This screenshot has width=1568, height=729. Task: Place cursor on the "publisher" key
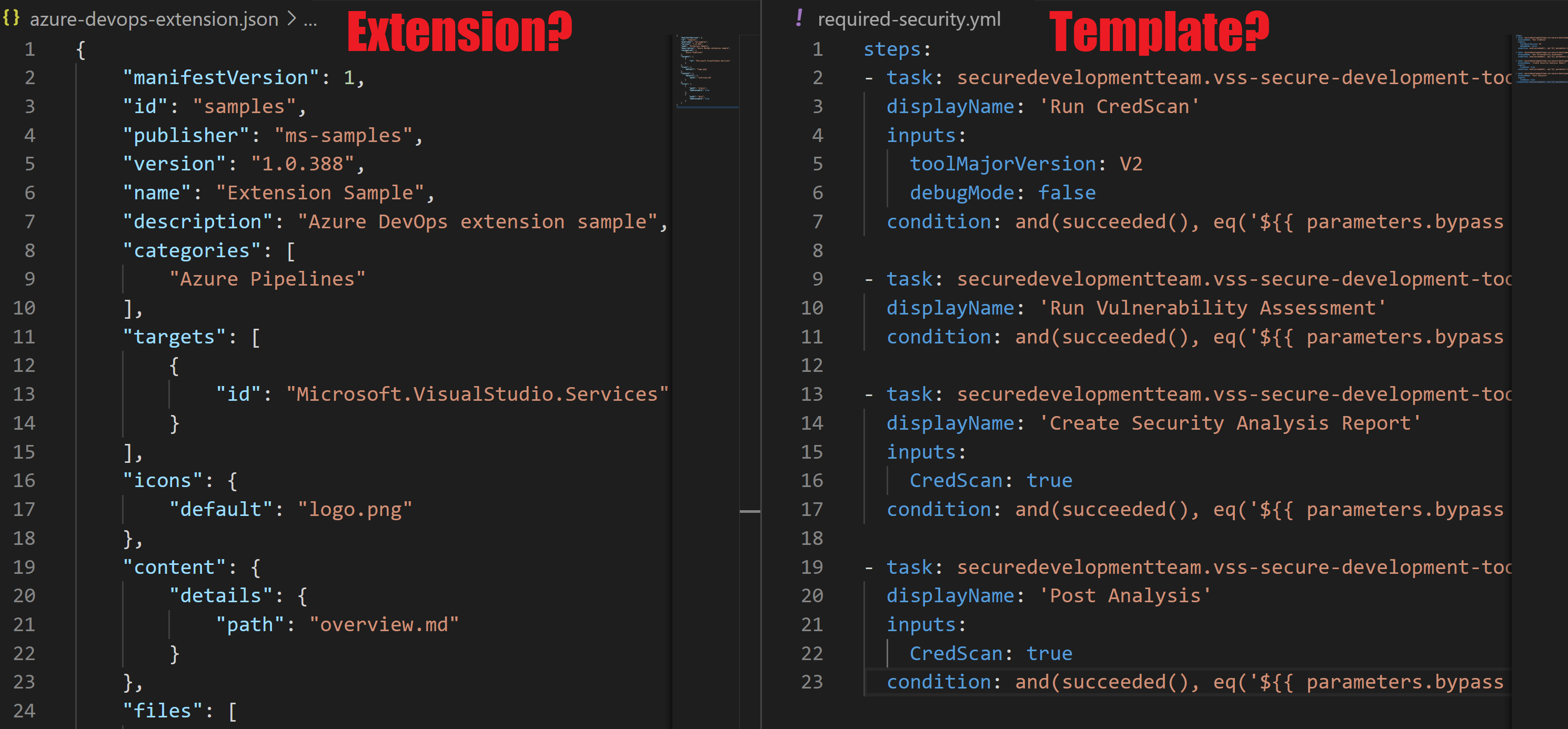coord(186,135)
